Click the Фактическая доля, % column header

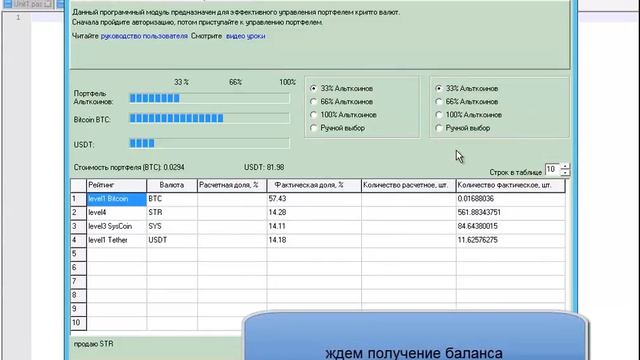click(314, 185)
